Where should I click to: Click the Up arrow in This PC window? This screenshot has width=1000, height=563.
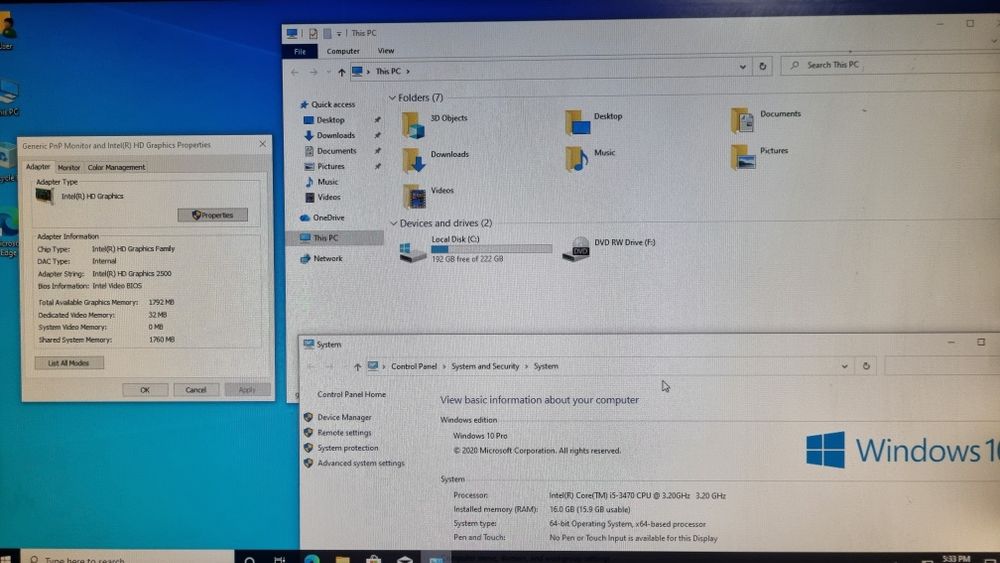(342, 72)
